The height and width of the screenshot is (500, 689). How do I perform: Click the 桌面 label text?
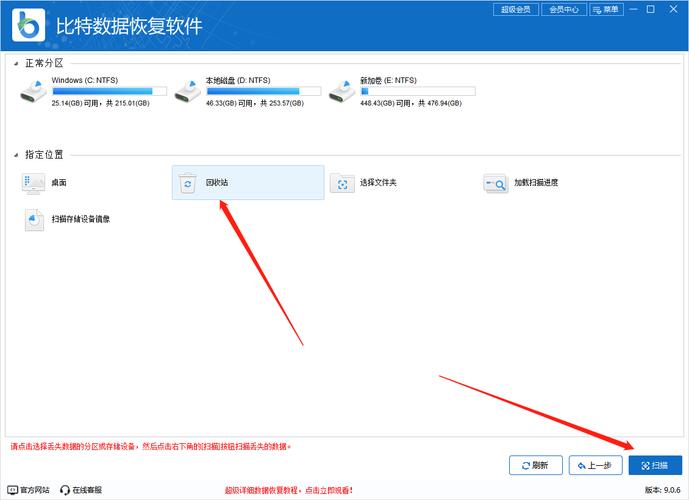(x=59, y=182)
